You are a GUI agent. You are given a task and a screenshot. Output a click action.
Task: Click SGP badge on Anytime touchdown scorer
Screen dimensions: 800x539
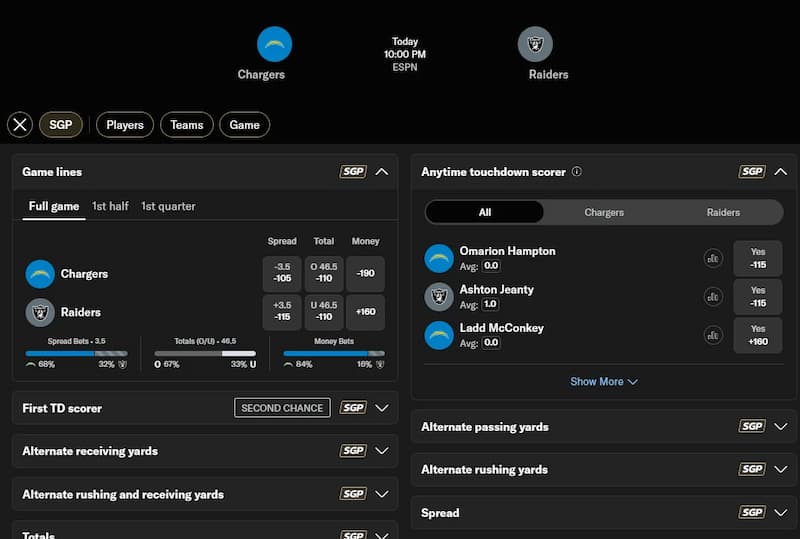752,172
